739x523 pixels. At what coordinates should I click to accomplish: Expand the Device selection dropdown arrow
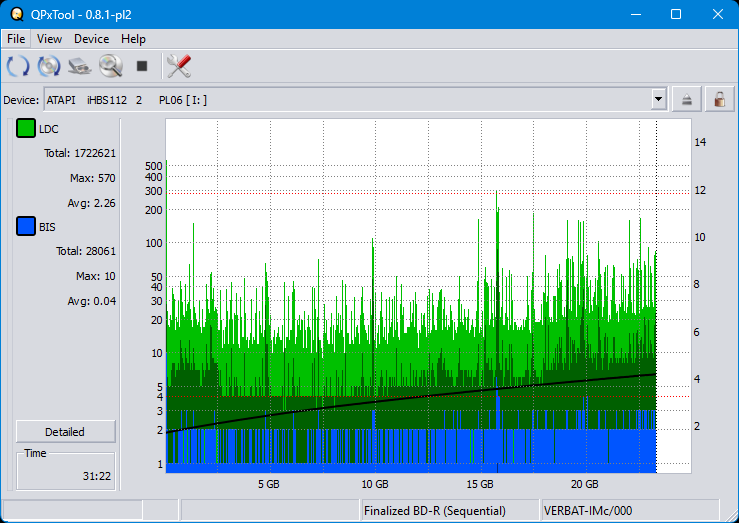pos(658,99)
